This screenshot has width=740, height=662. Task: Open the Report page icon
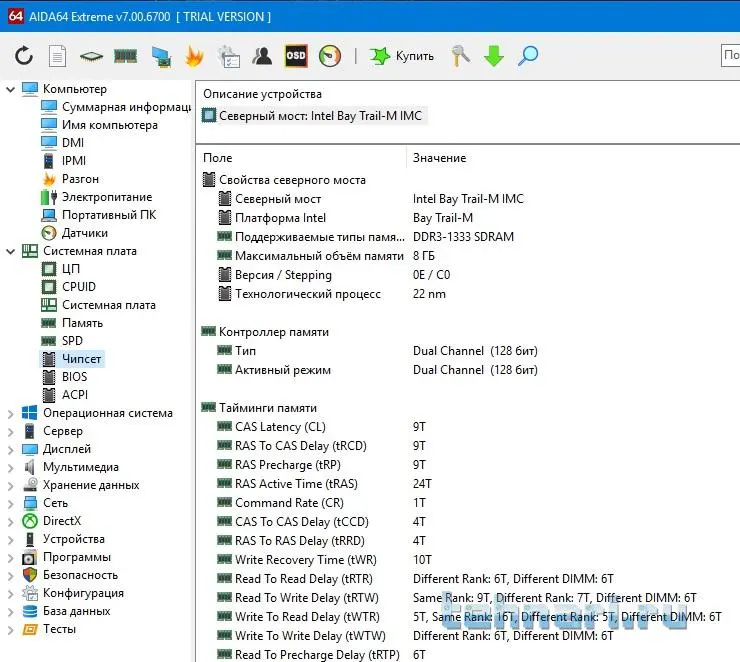pos(58,56)
